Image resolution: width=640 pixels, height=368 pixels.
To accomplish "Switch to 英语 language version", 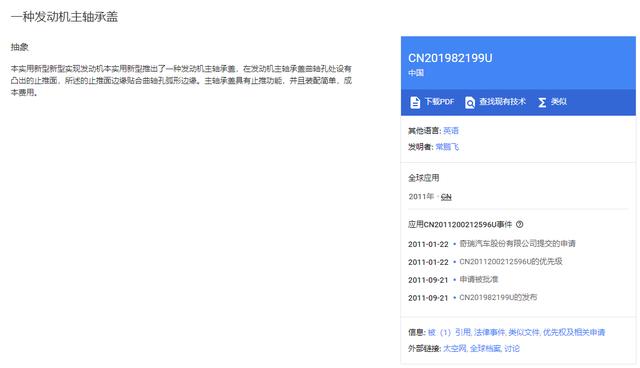I will pos(451,131).
